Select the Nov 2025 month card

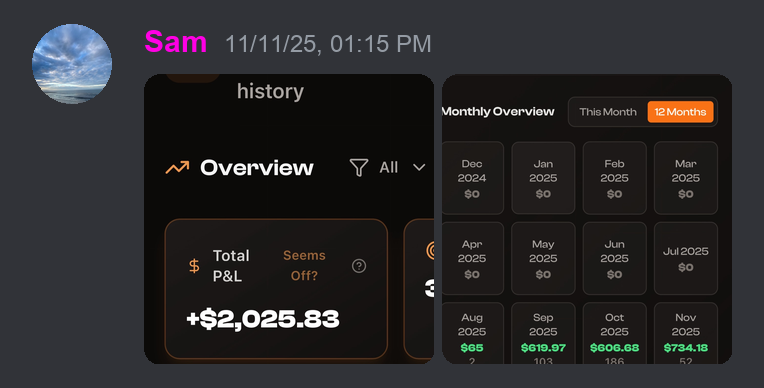tap(686, 333)
